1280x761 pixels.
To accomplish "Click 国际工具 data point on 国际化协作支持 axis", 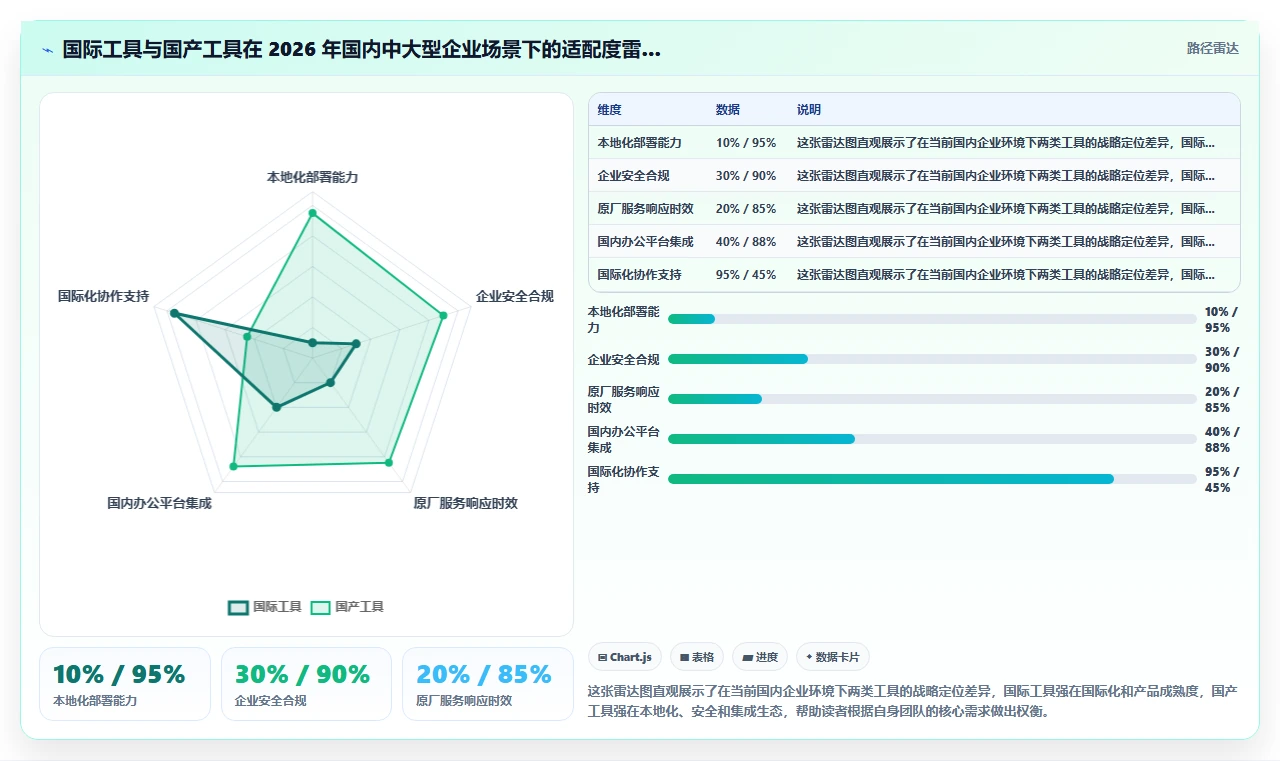I will coord(174,314).
